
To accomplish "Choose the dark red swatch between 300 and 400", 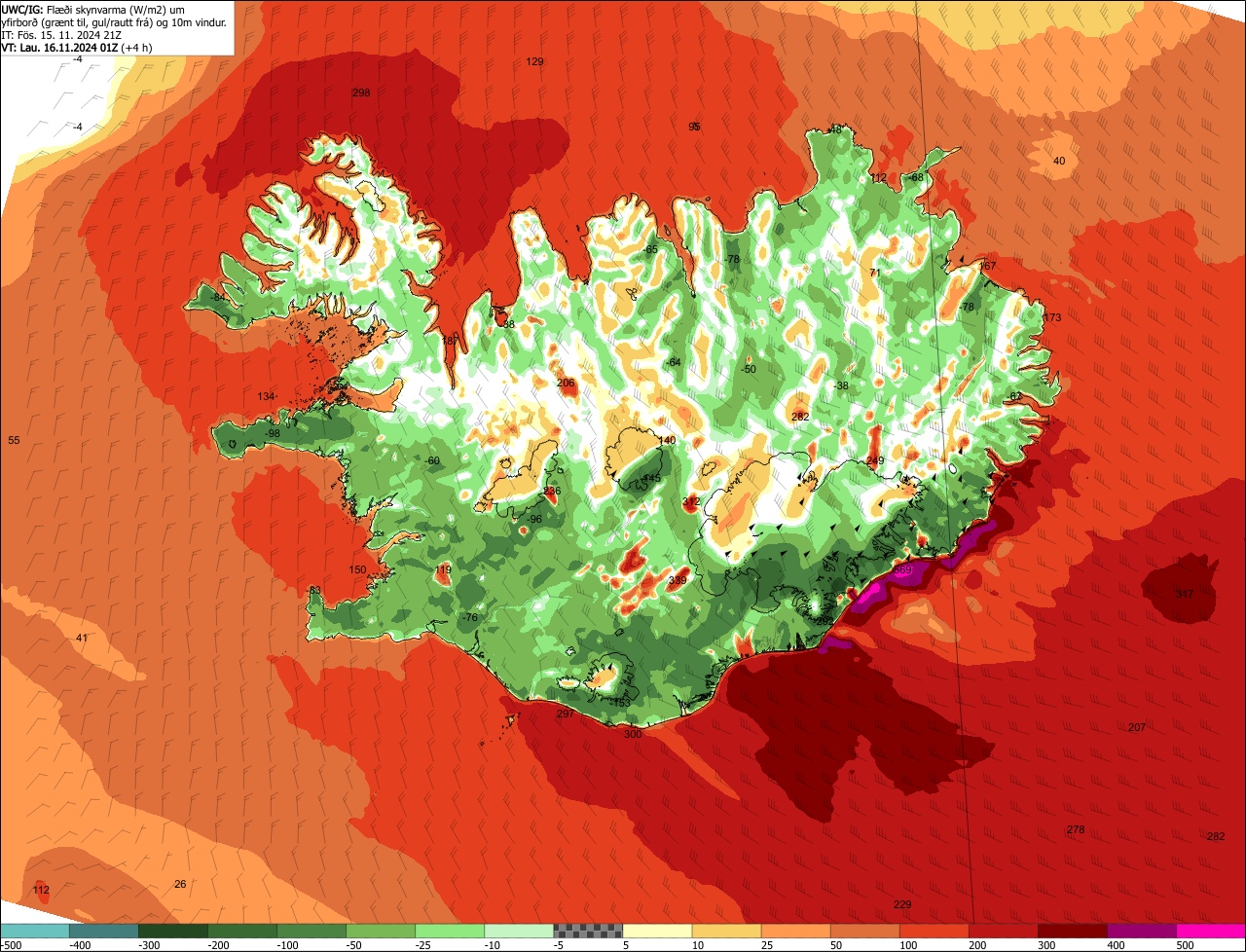I will coord(1072,931).
